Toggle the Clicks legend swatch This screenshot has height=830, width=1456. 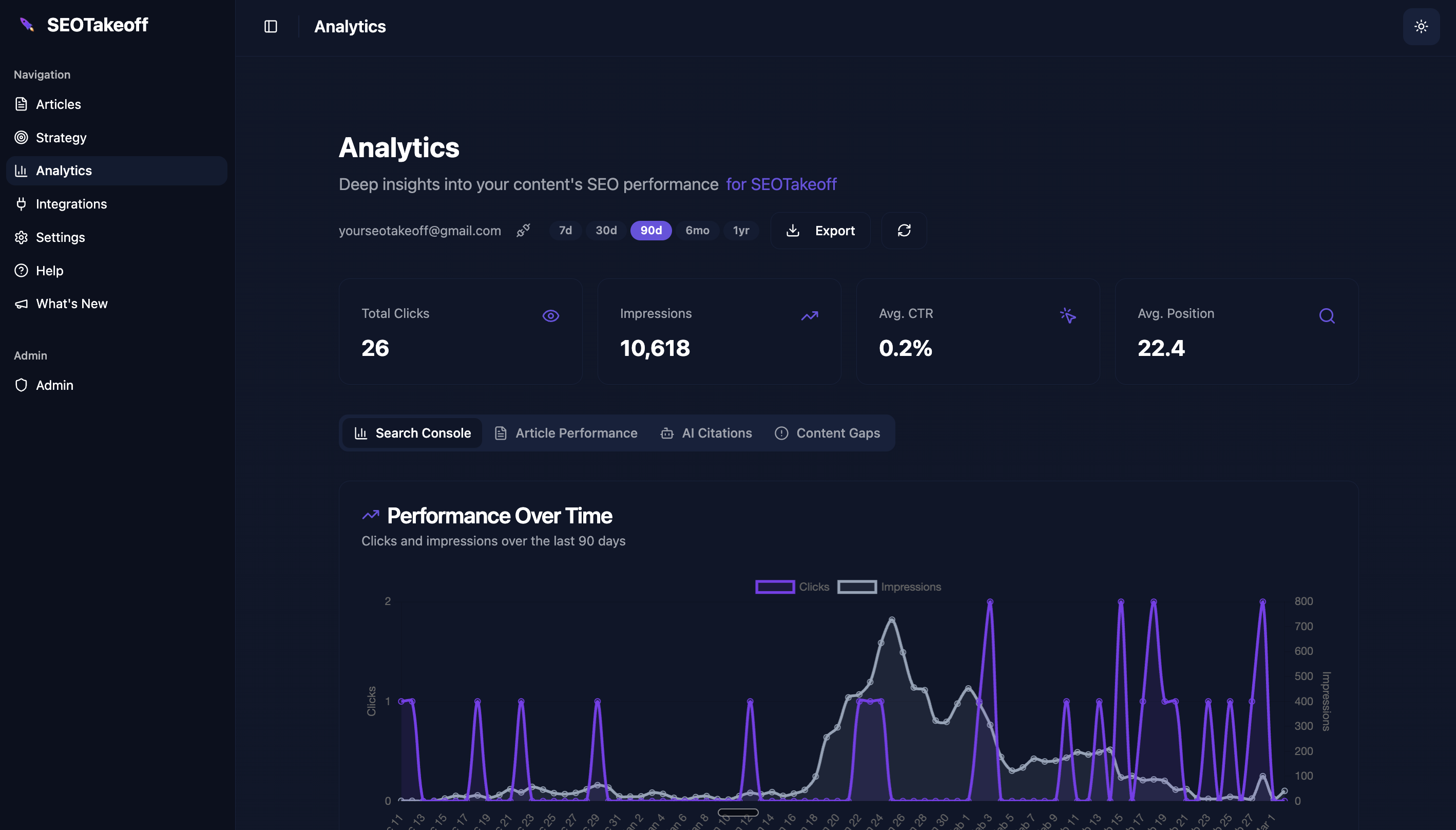[x=775, y=587]
